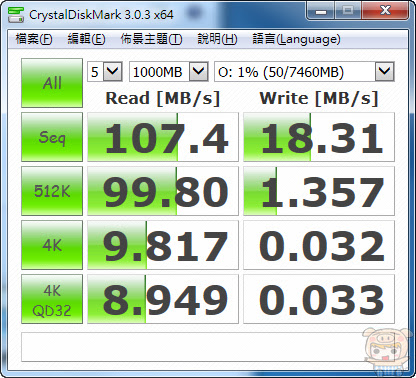
Task: Run all benchmarks with the All button
Action: tap(52, 83)
